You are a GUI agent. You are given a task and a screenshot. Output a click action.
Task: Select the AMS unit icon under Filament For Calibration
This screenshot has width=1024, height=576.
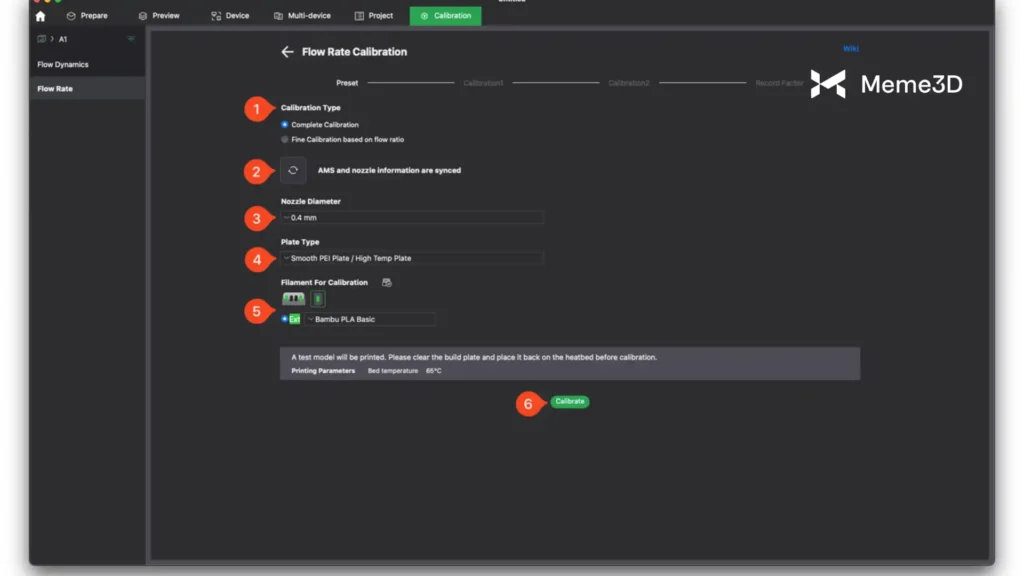click(x=293, y=299)
